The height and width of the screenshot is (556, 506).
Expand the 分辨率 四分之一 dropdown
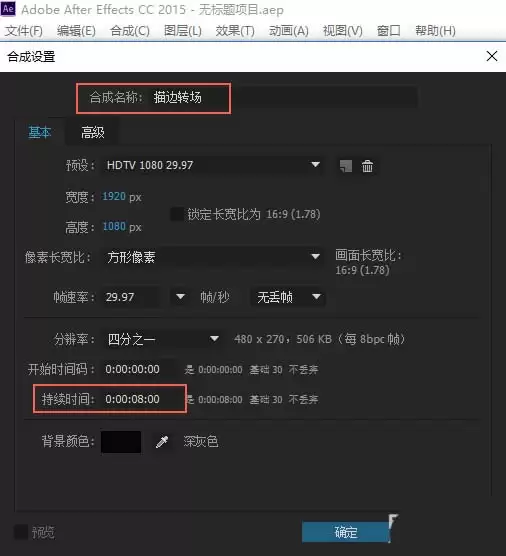[x=162, y=339]
